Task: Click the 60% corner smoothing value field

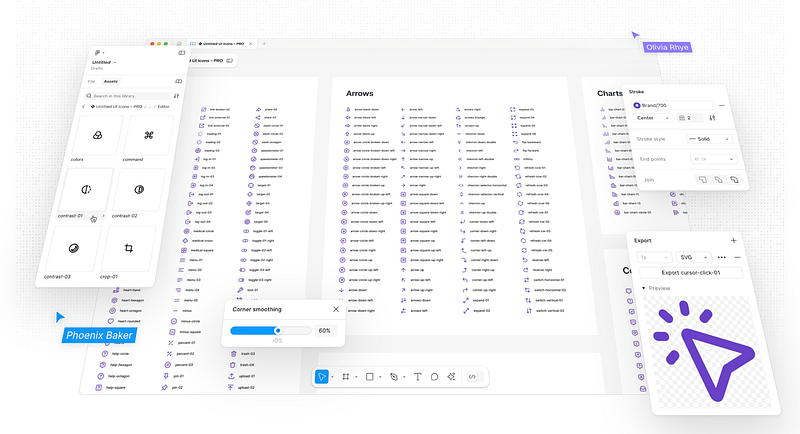Action: [324, 330]
